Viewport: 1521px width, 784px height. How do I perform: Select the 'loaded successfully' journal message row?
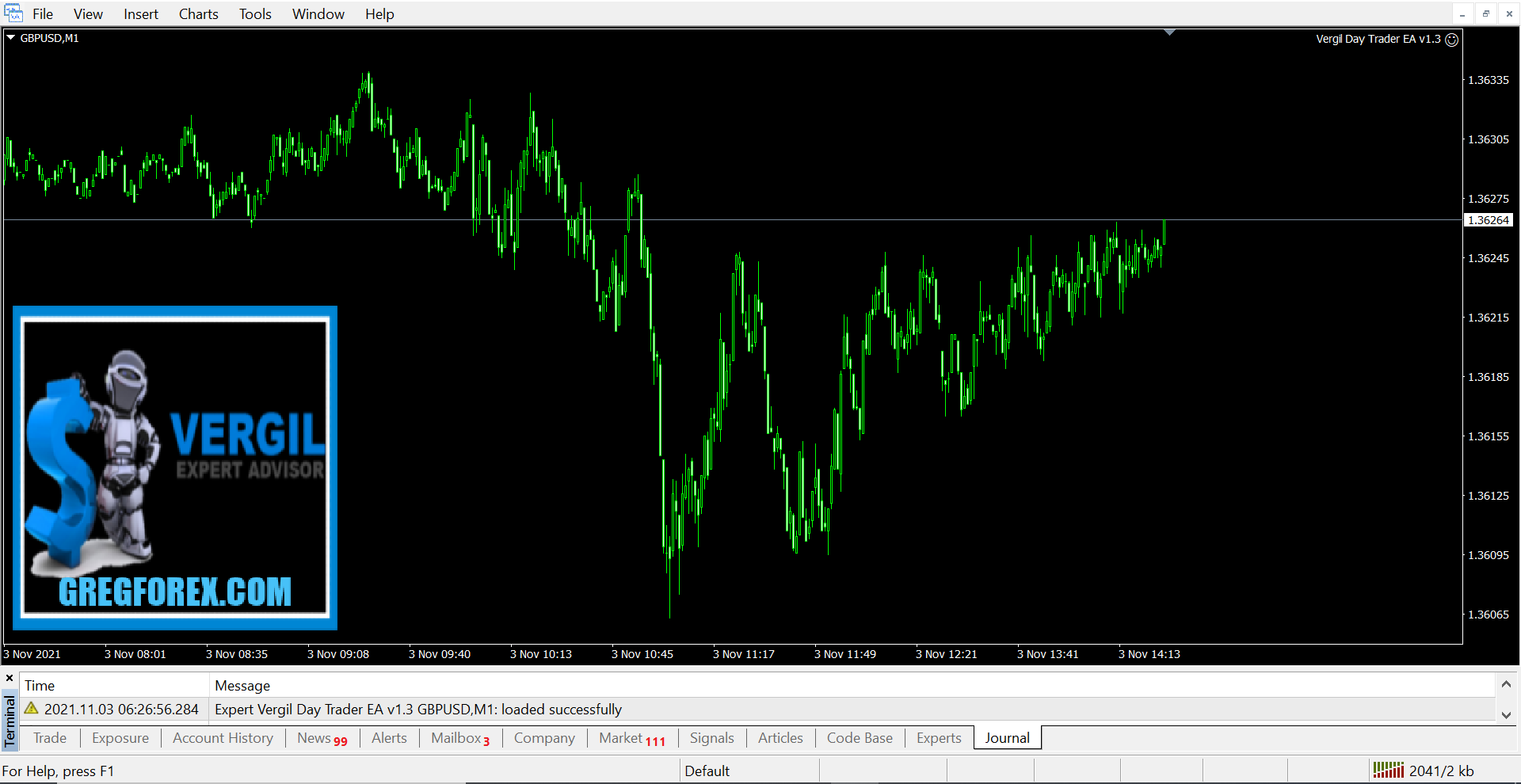418,709
